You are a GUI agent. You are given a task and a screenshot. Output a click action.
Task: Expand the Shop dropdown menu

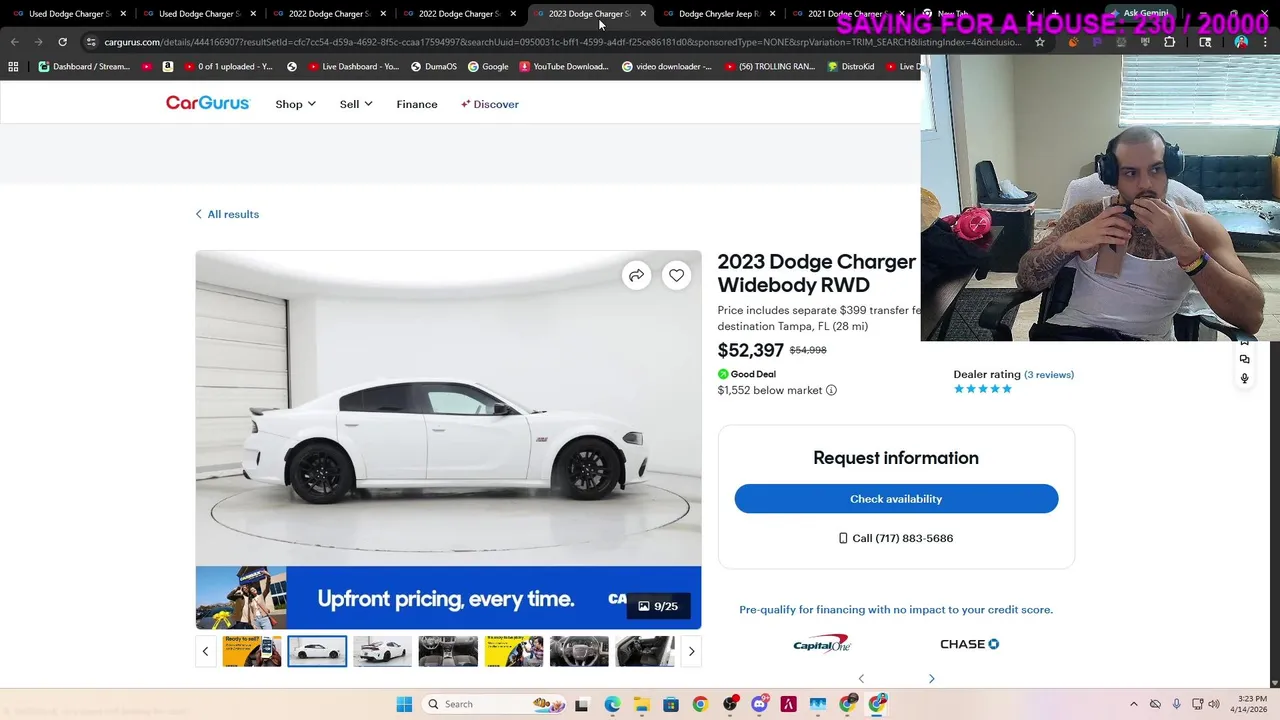point(295,104)
